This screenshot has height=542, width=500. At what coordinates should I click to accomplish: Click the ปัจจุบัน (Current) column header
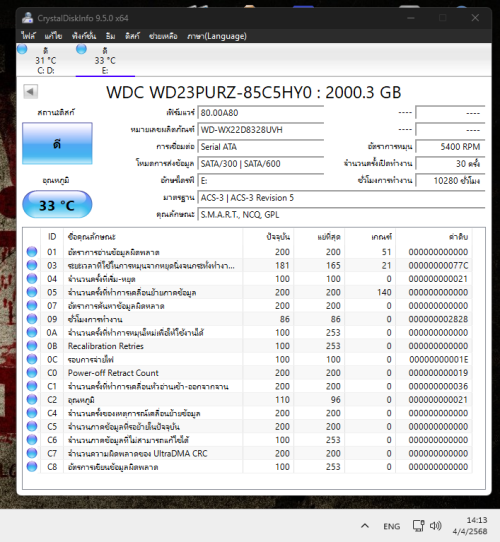(269, 237)
